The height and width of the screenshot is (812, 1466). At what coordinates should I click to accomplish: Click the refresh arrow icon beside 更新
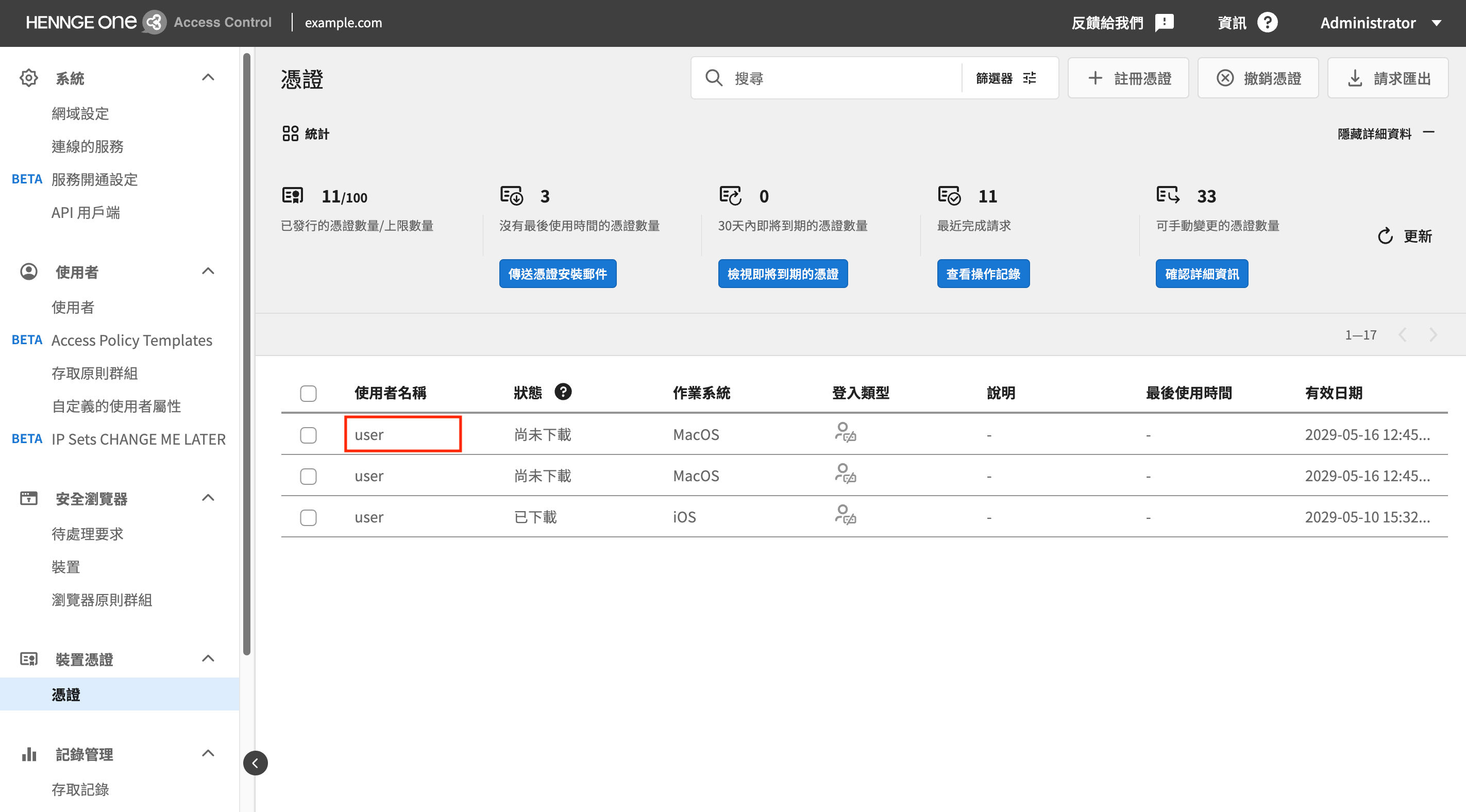click(1385, 236)
